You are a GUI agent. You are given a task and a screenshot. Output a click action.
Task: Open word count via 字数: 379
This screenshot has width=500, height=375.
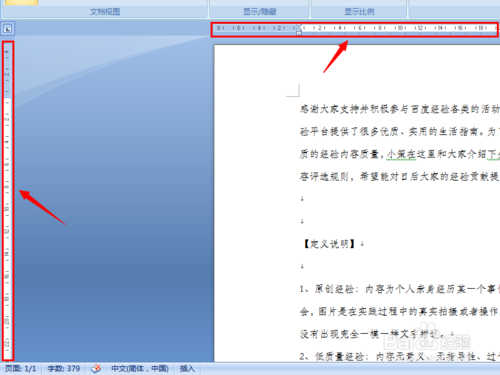click(64, 368)
